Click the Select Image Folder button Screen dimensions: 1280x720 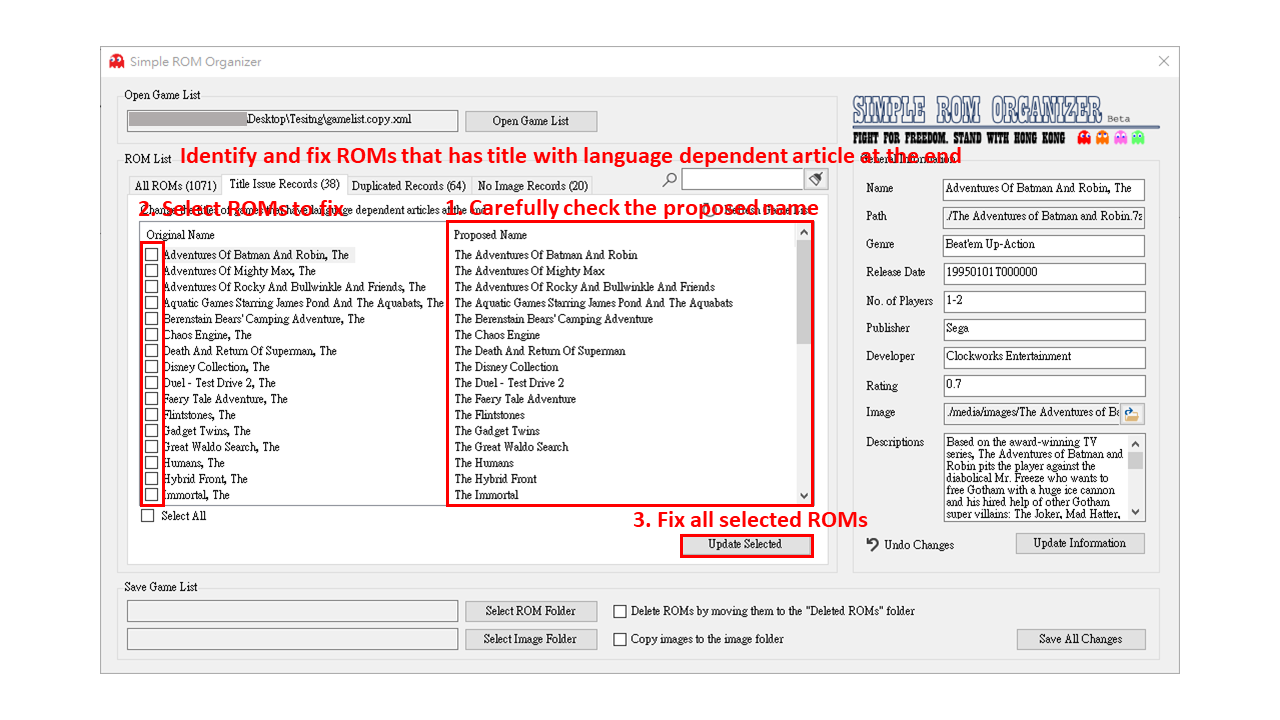tap(530, 639)
